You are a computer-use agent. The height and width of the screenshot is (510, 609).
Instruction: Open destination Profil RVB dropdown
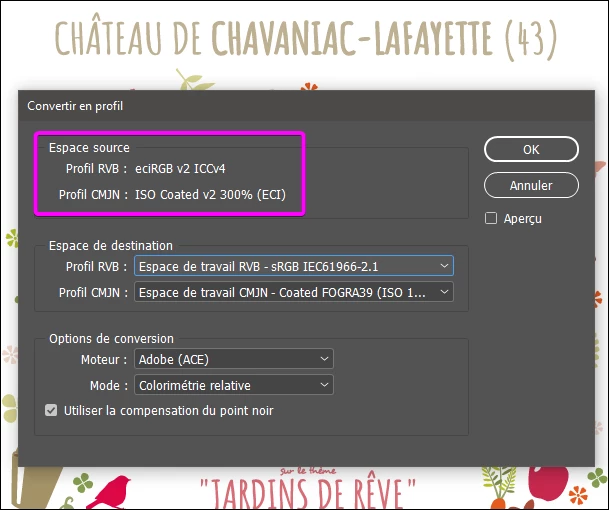(x=294, y=266)
